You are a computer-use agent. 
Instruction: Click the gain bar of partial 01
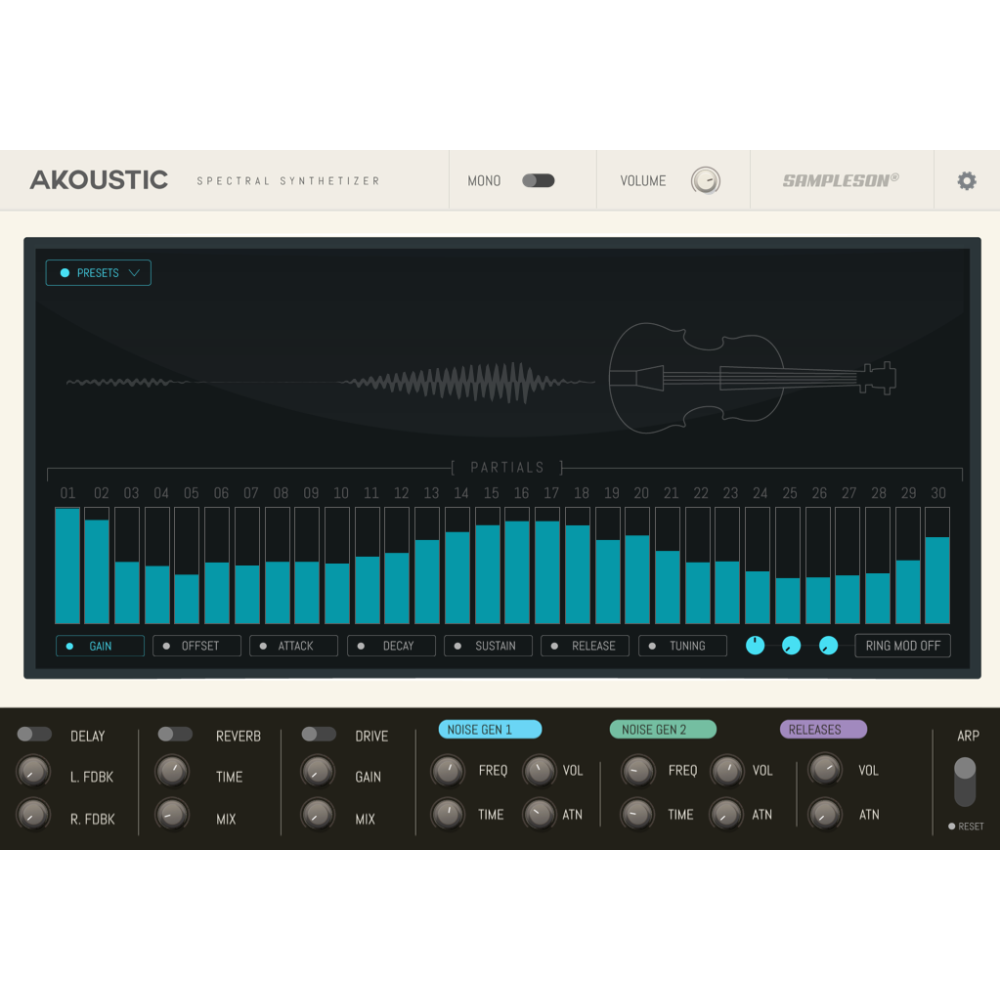(x=68, y=565)
